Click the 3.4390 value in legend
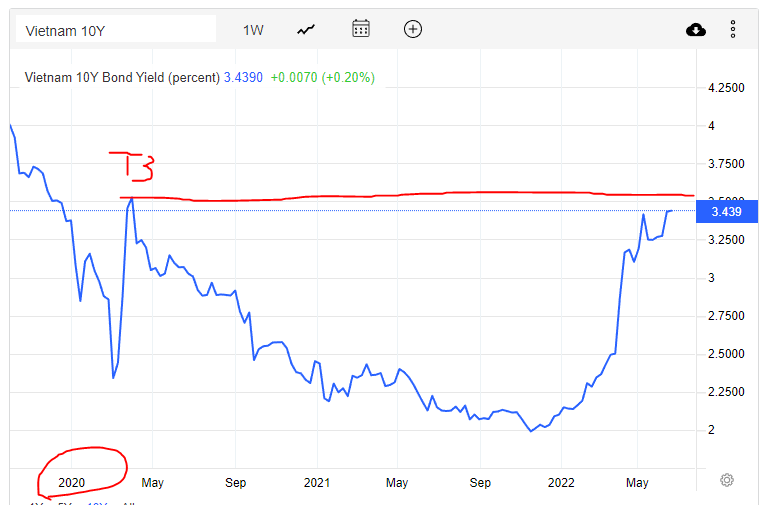 [243, 78]
